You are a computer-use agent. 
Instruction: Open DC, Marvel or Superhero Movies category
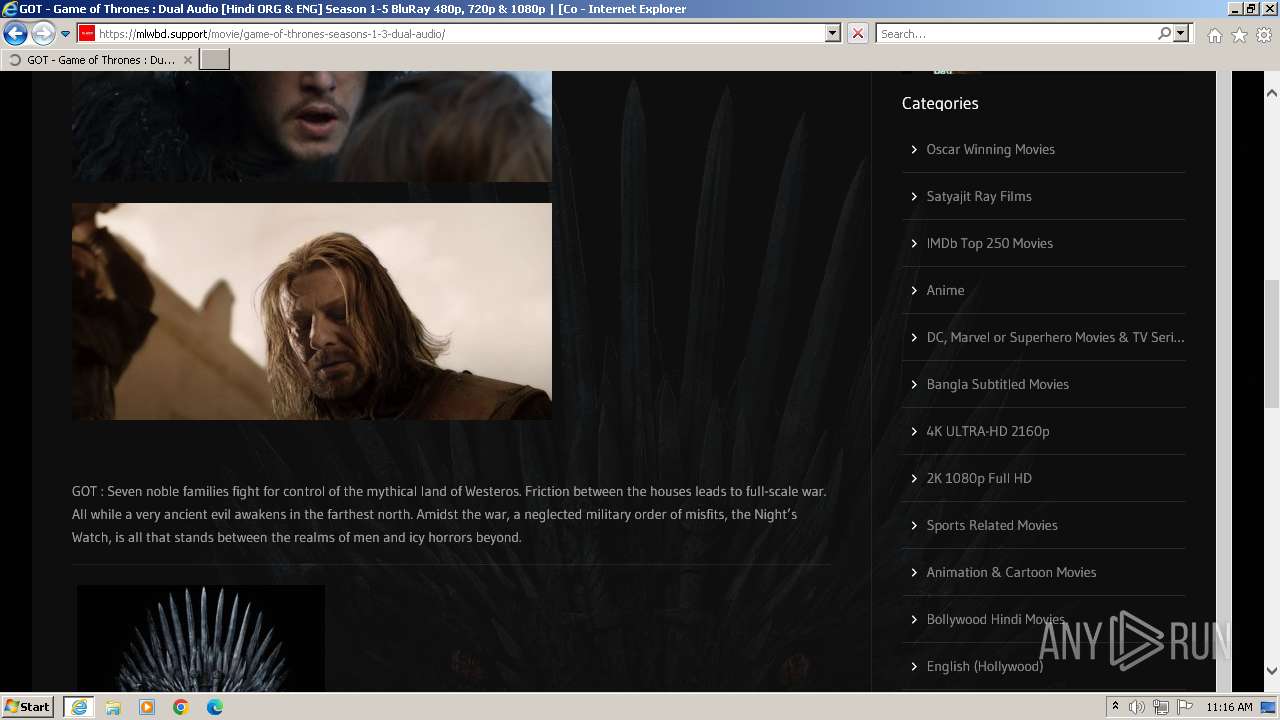[1055, 337]
